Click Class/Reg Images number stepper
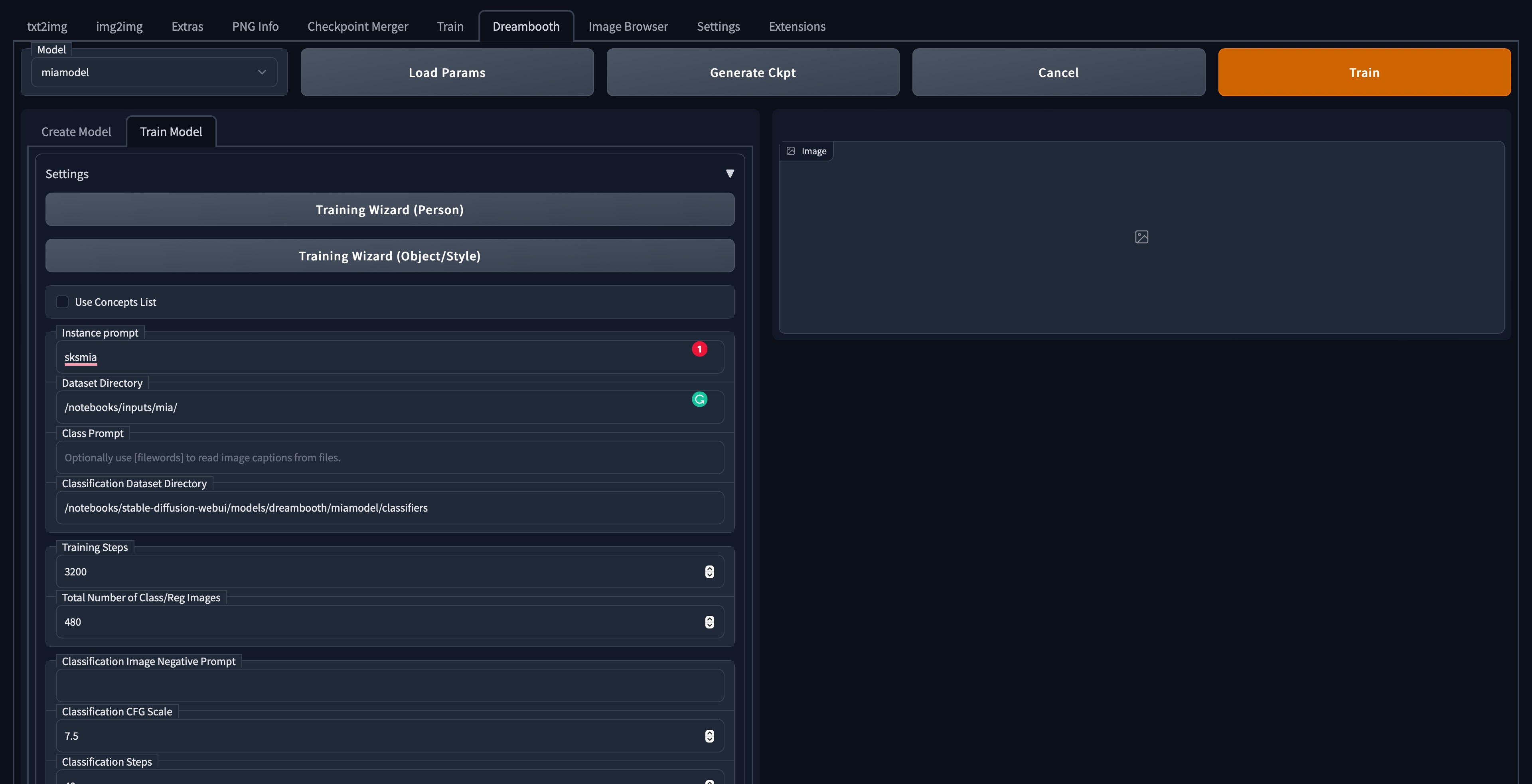The image size is (1532, 784). (709, 622)
